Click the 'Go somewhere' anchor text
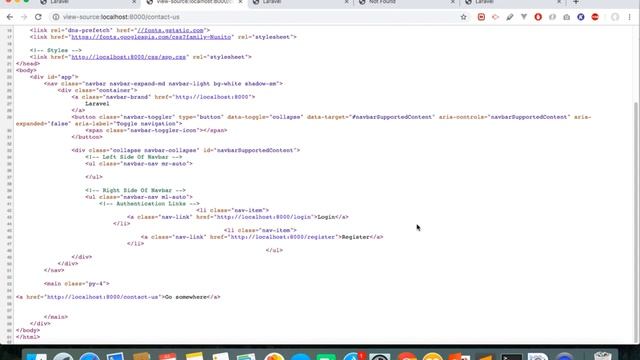 pos(186,297)
